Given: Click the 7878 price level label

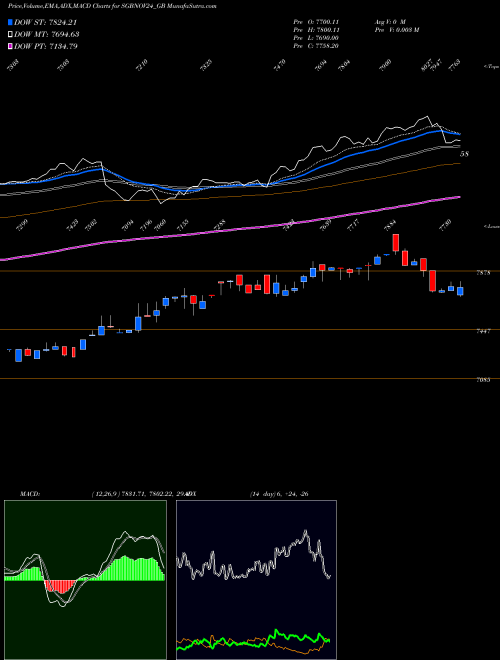Looking at the screenshot, I should click(x=483, y=273).
